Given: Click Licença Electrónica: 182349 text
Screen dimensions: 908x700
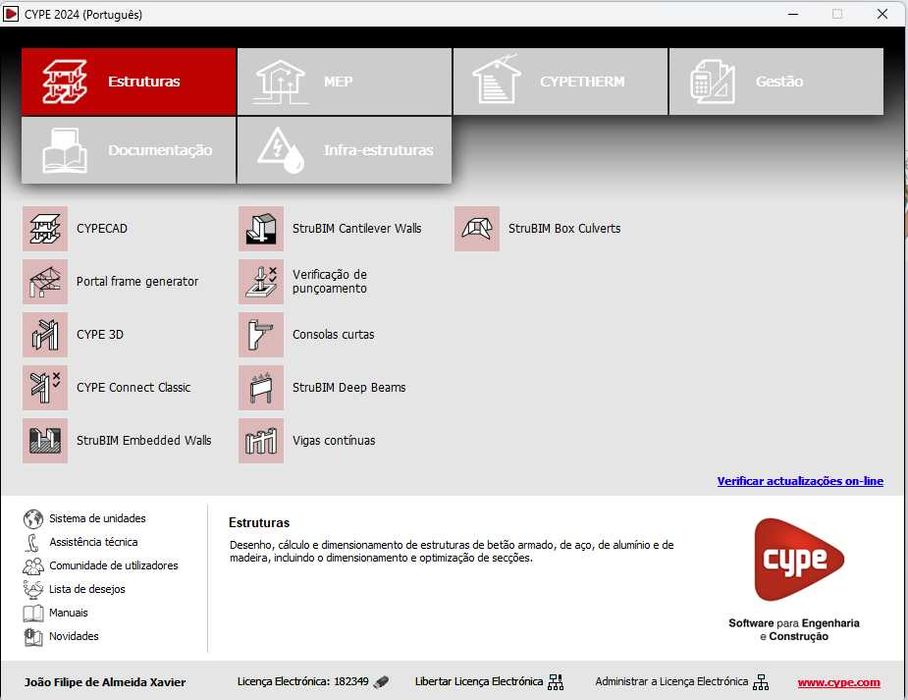Looking at the screenshot, I should coord(303,681).
